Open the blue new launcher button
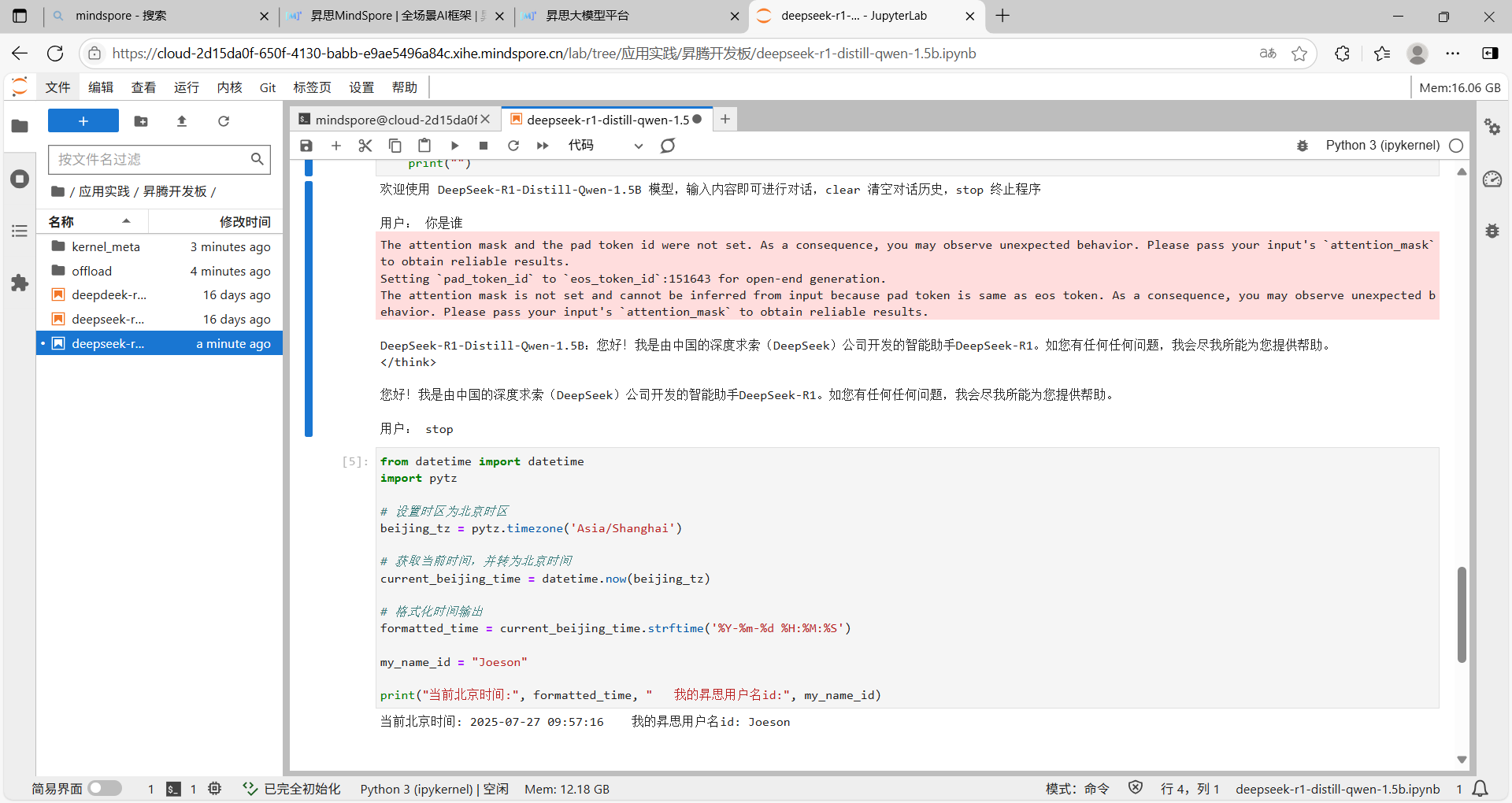 (x=83, y=121)
